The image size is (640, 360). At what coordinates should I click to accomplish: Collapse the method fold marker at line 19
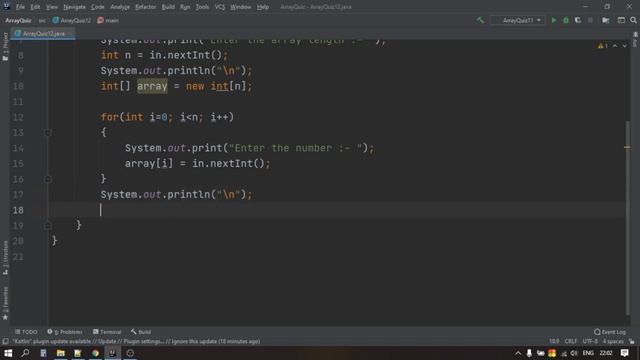point(47,225)
